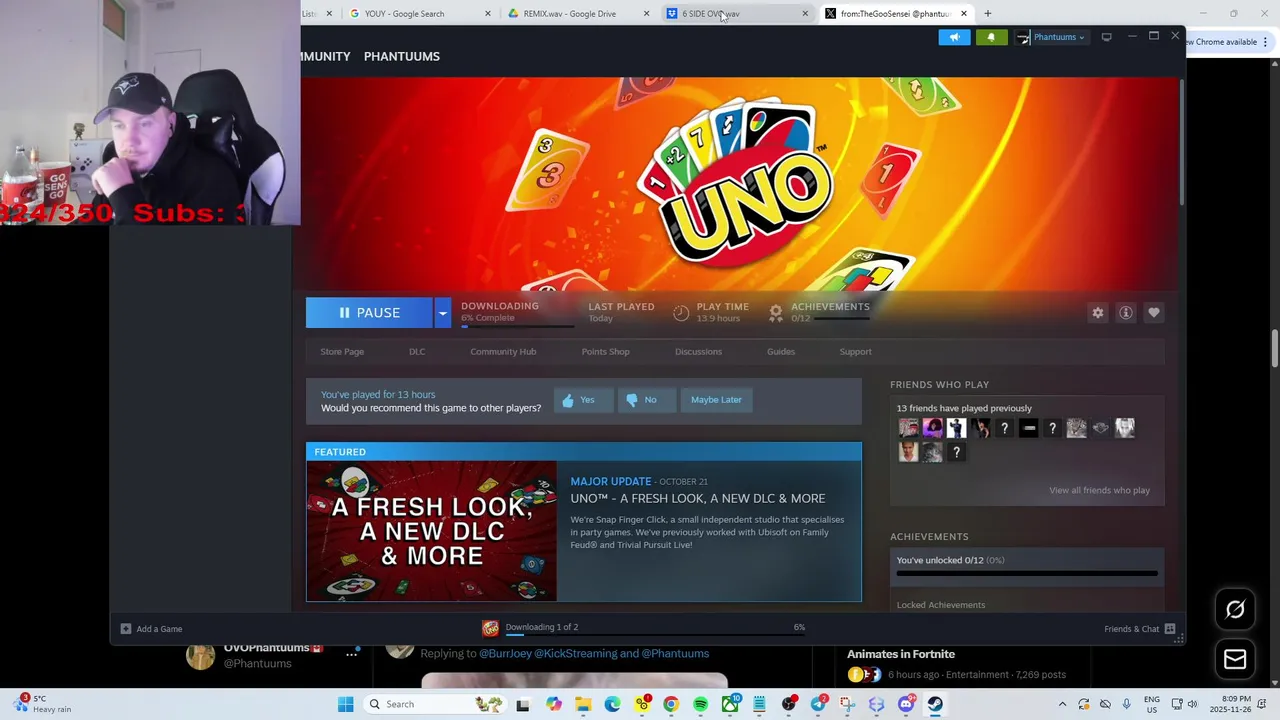
Task: Open OBS Studio icon in taskbar
Action: tap(789, 704)
